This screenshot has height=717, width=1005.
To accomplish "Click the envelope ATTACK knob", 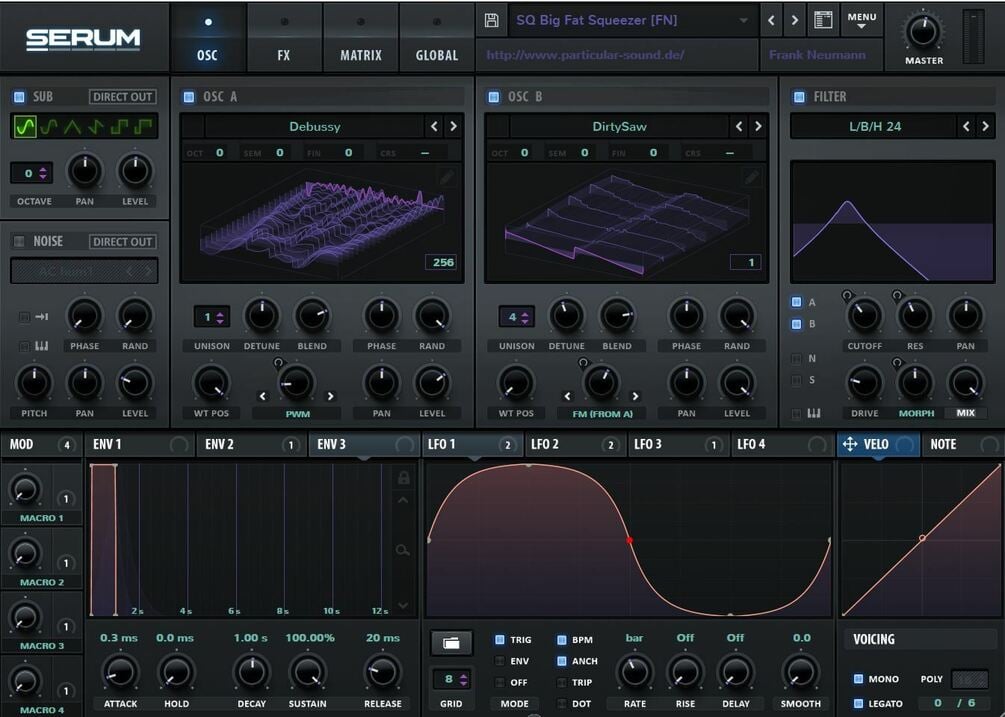I will (x=120, y=672).
